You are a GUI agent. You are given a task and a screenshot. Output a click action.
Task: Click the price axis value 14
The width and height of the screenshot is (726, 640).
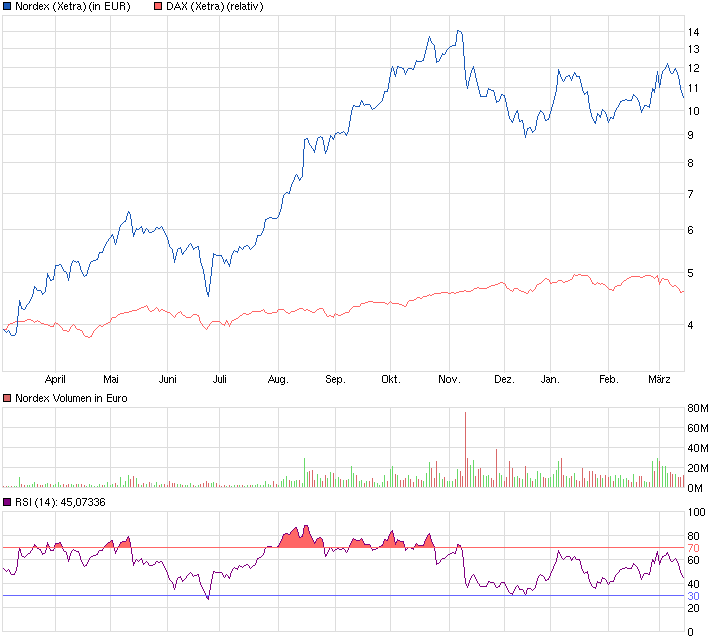pos(693,32)
